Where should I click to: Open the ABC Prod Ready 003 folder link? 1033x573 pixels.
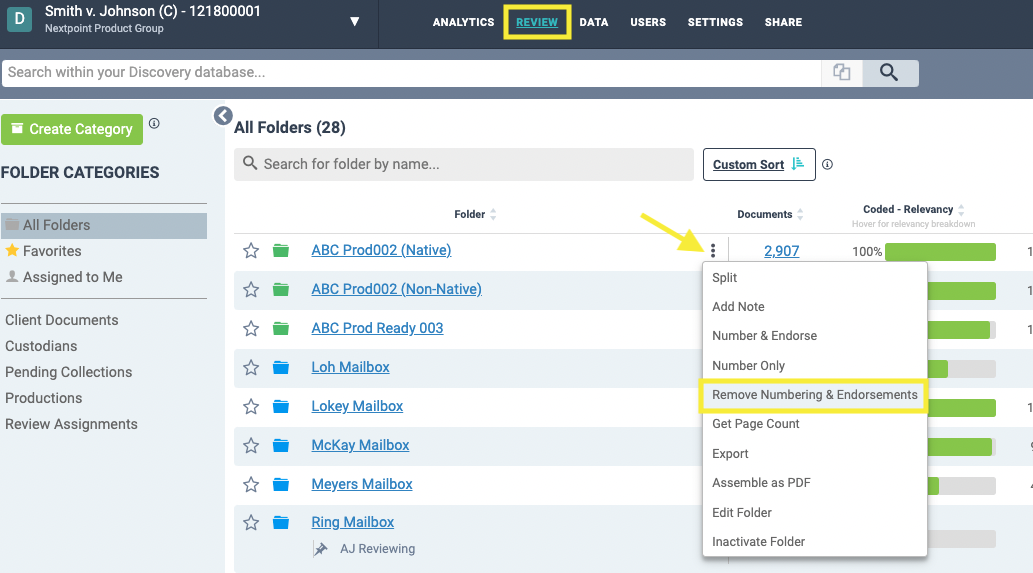coord(377,328)
